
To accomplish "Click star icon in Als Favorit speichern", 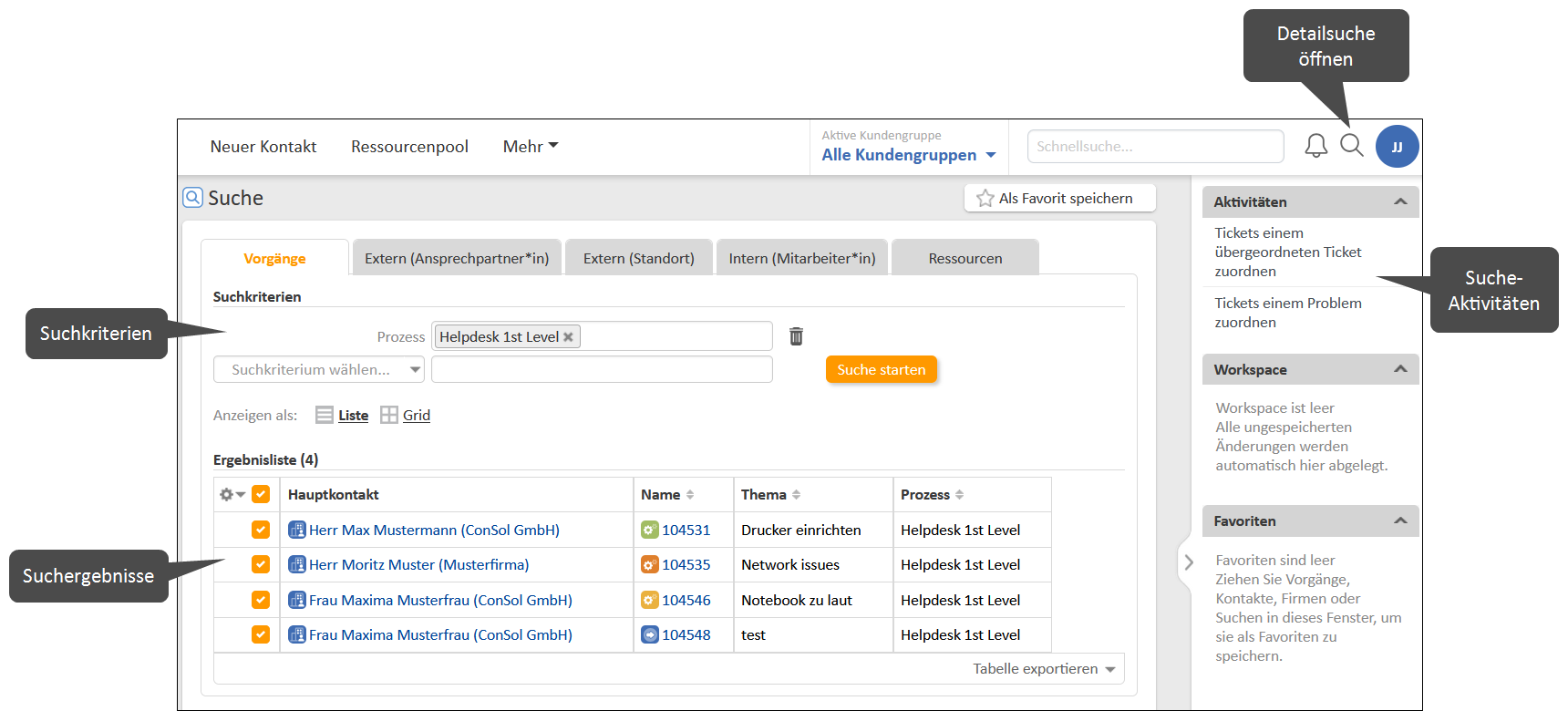I will click(985, 199).
